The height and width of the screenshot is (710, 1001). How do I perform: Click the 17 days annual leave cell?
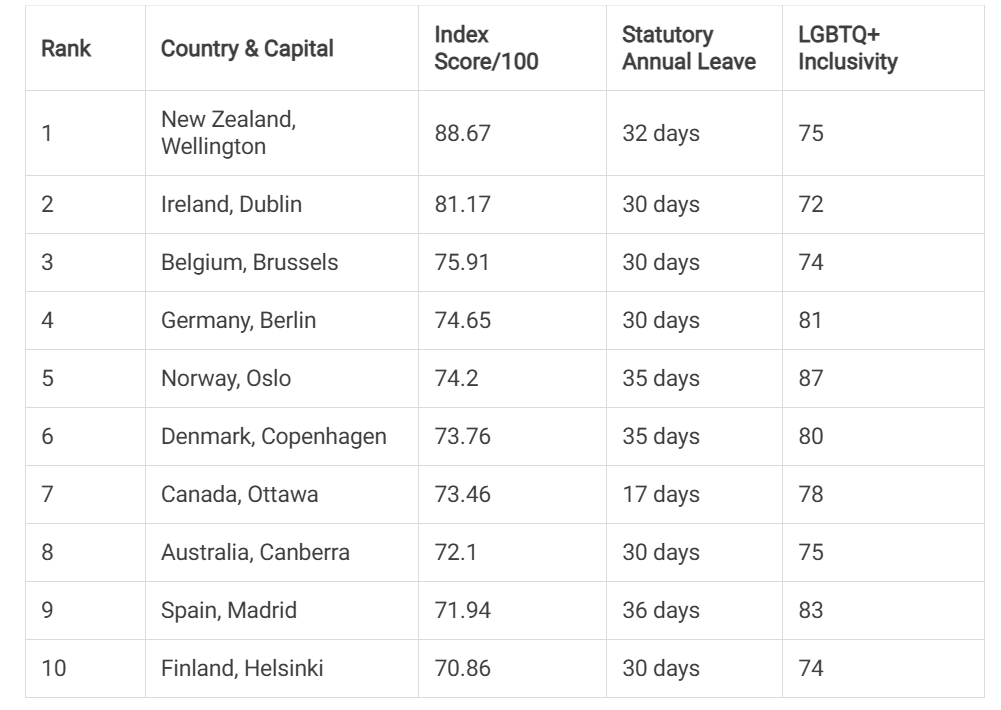[661, 495]
